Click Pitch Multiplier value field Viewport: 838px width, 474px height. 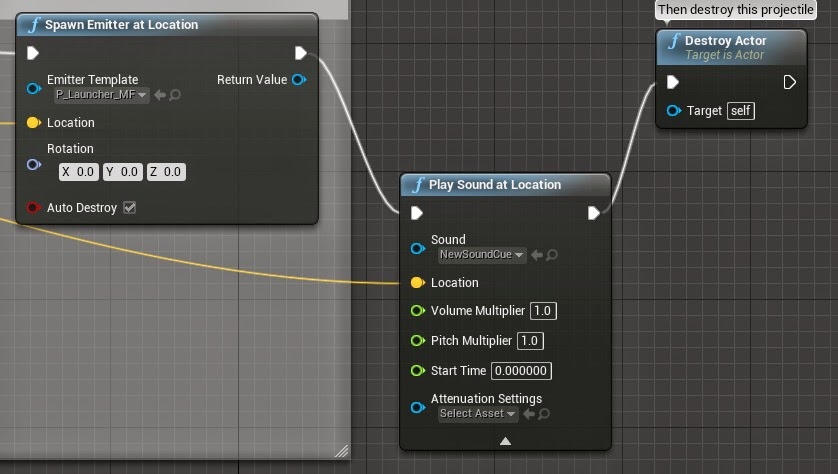click(530, 340)
